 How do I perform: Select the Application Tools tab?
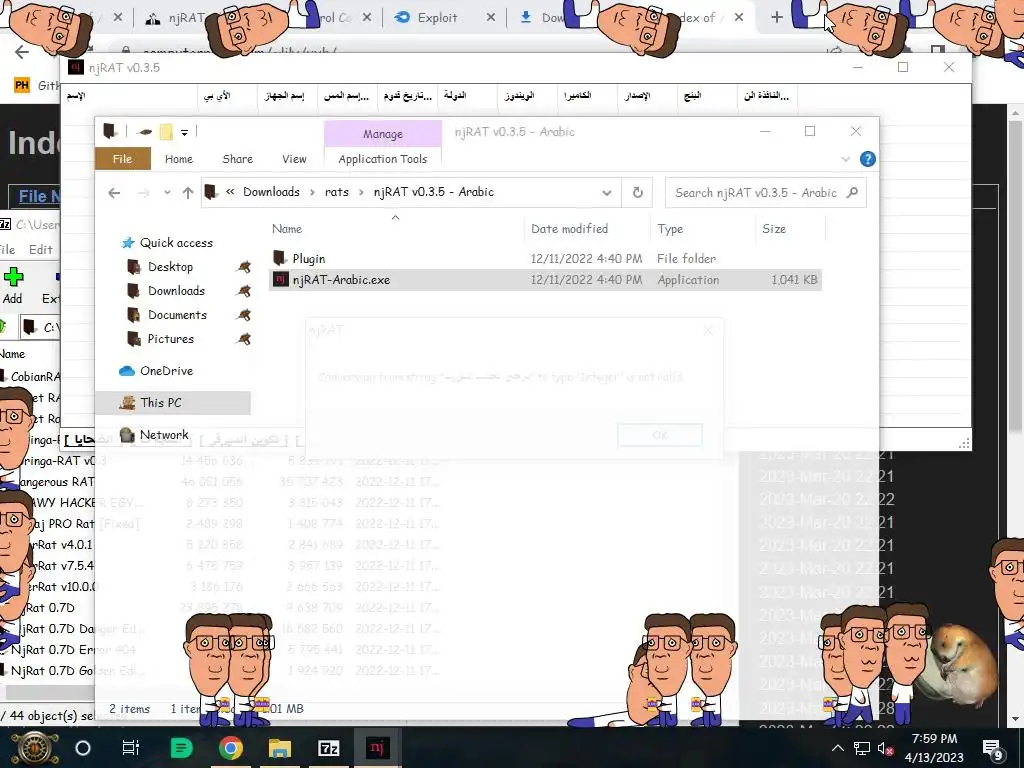coord(383,159)
